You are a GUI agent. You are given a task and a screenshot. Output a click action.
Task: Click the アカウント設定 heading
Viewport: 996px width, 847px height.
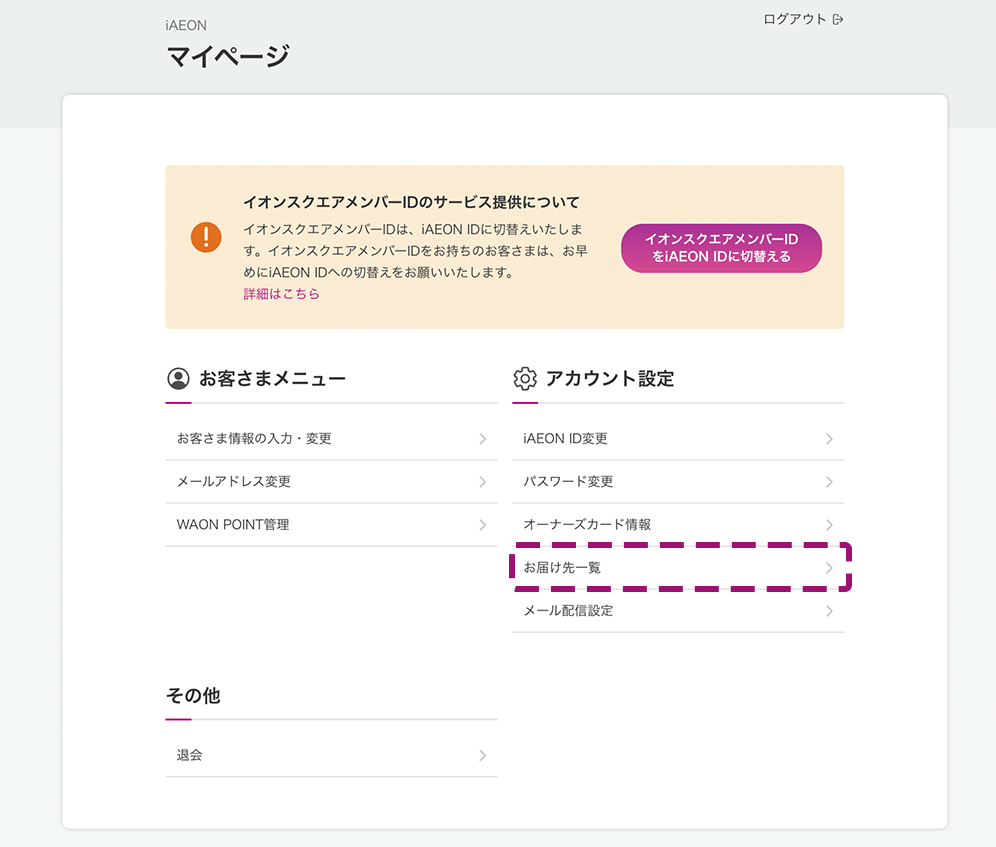pyautogui.click(x=610, y=379)
